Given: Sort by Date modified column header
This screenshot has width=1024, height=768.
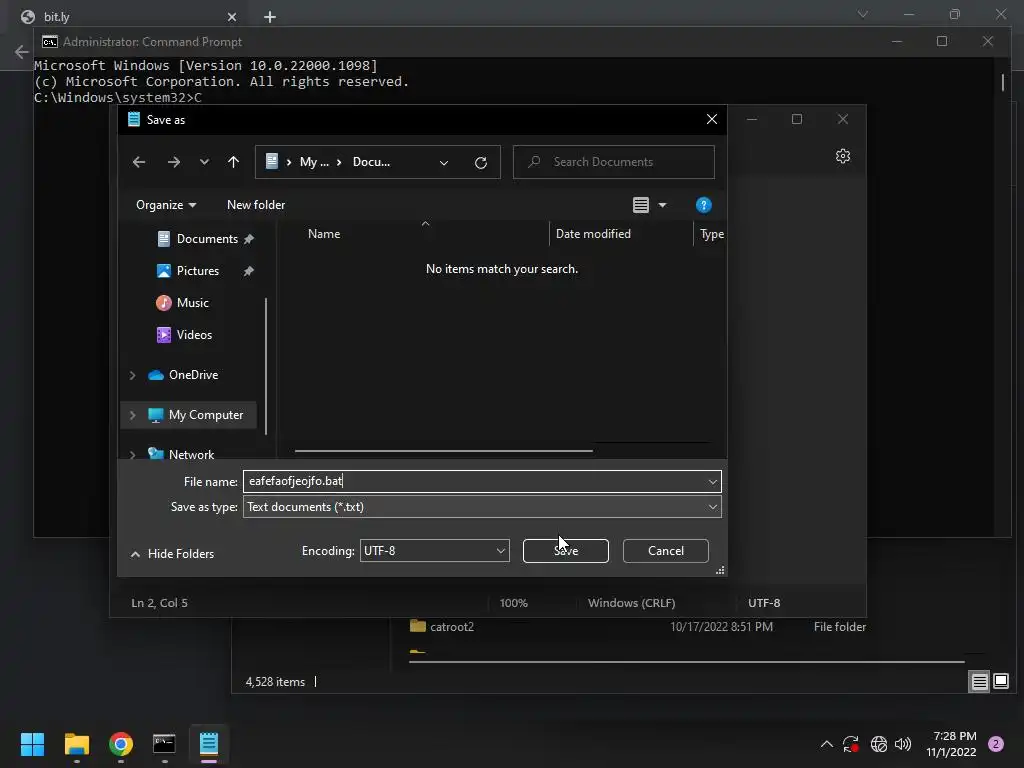Looking at the screenshot, I should pos(593,234).
